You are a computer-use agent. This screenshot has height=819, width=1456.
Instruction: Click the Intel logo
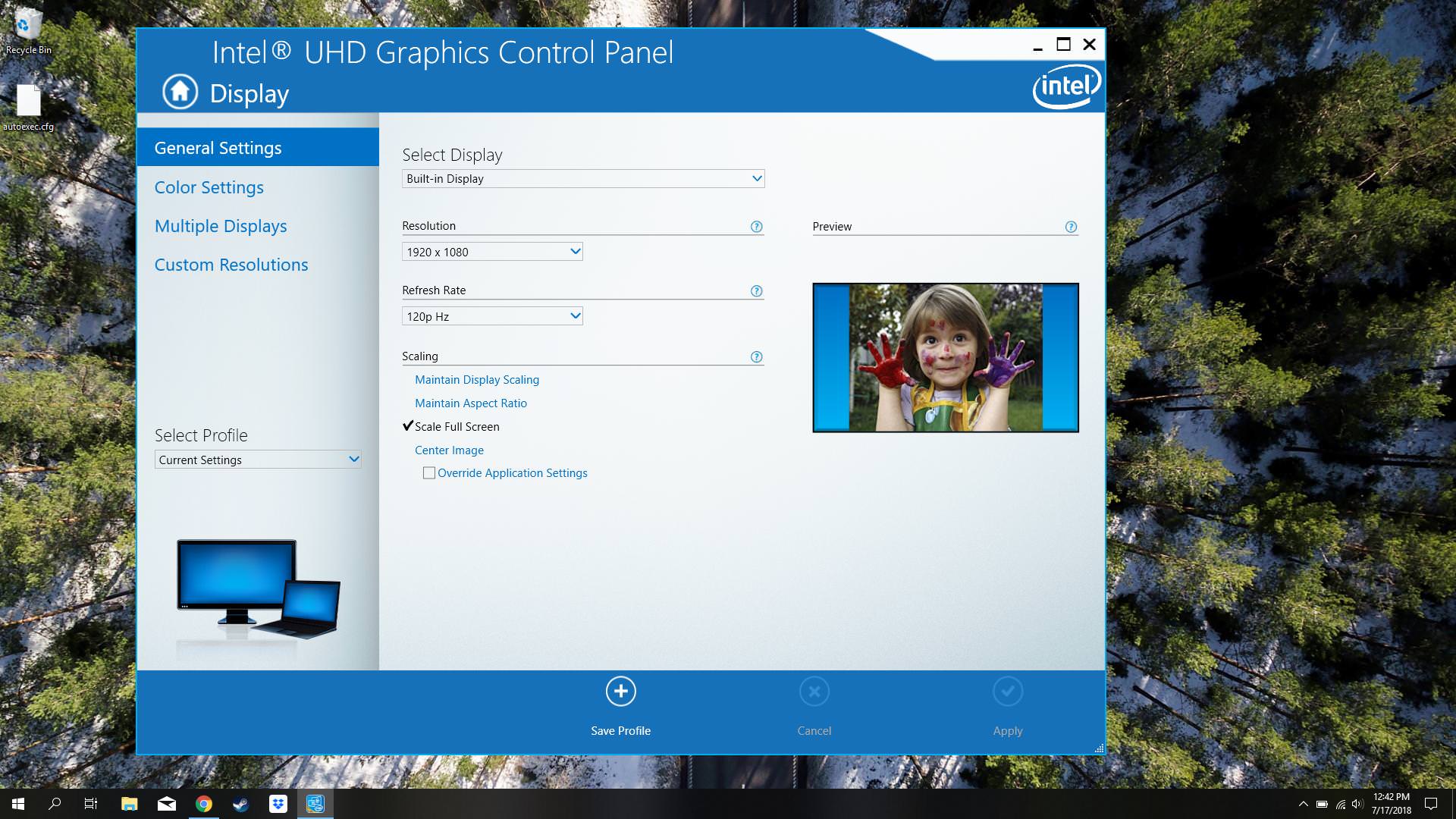coord(1066,86)
